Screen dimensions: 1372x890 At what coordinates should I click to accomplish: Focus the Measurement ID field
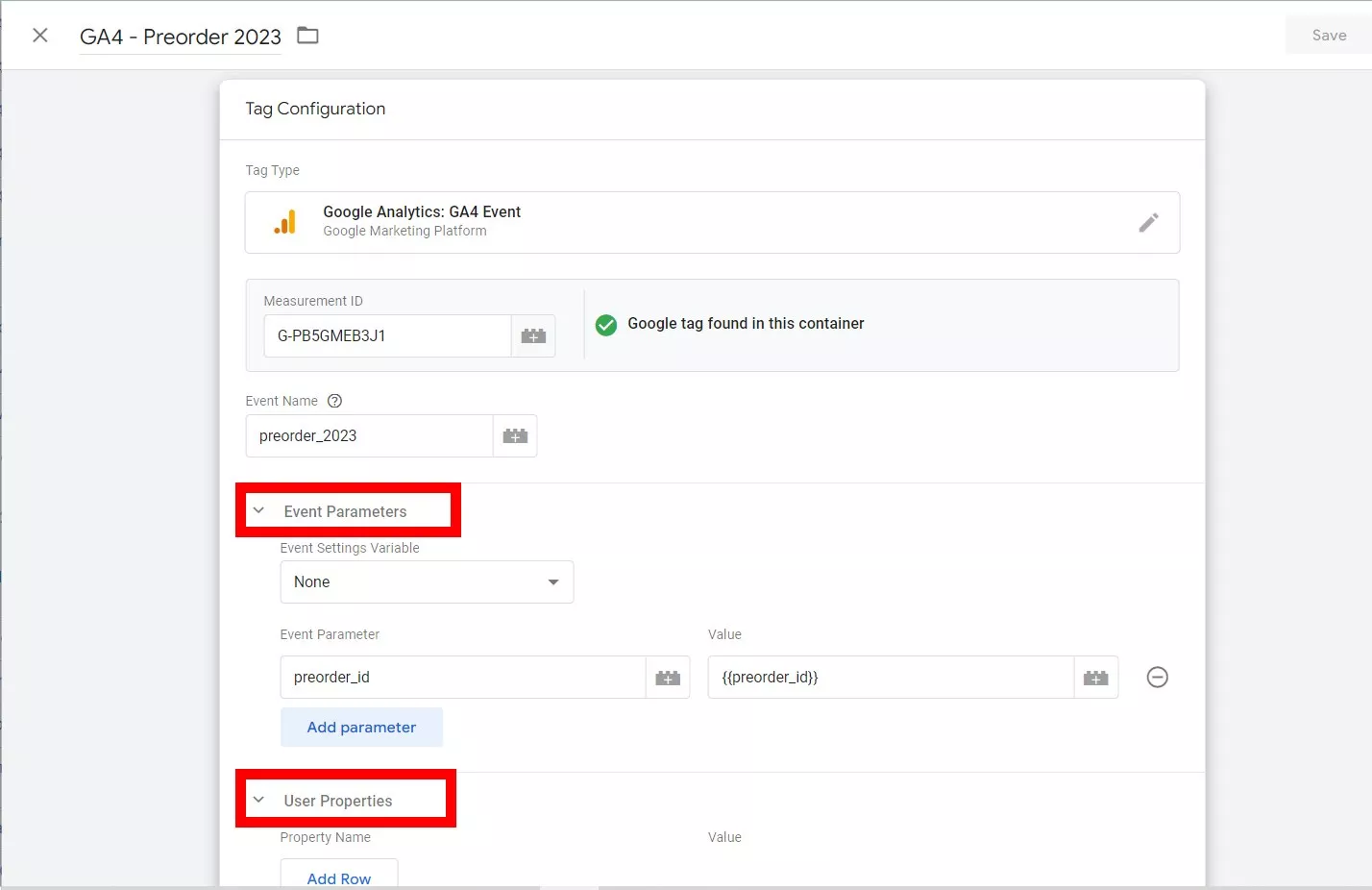pos(387,336)
